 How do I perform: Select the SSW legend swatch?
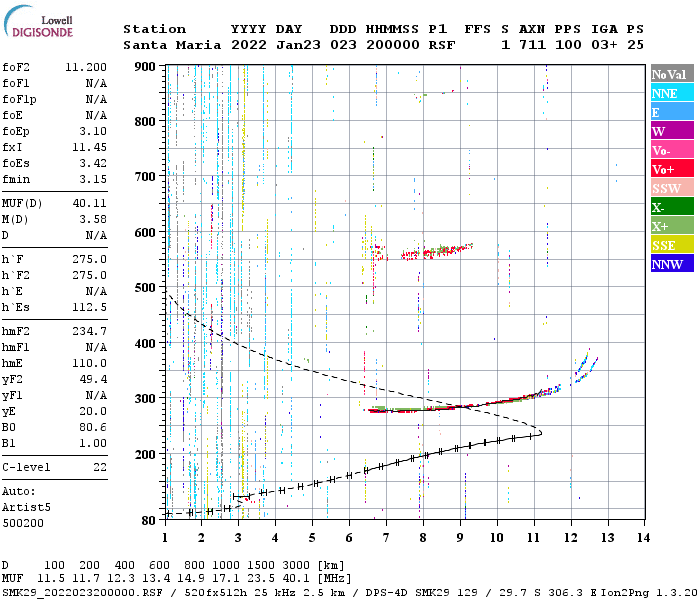point(672,188)
